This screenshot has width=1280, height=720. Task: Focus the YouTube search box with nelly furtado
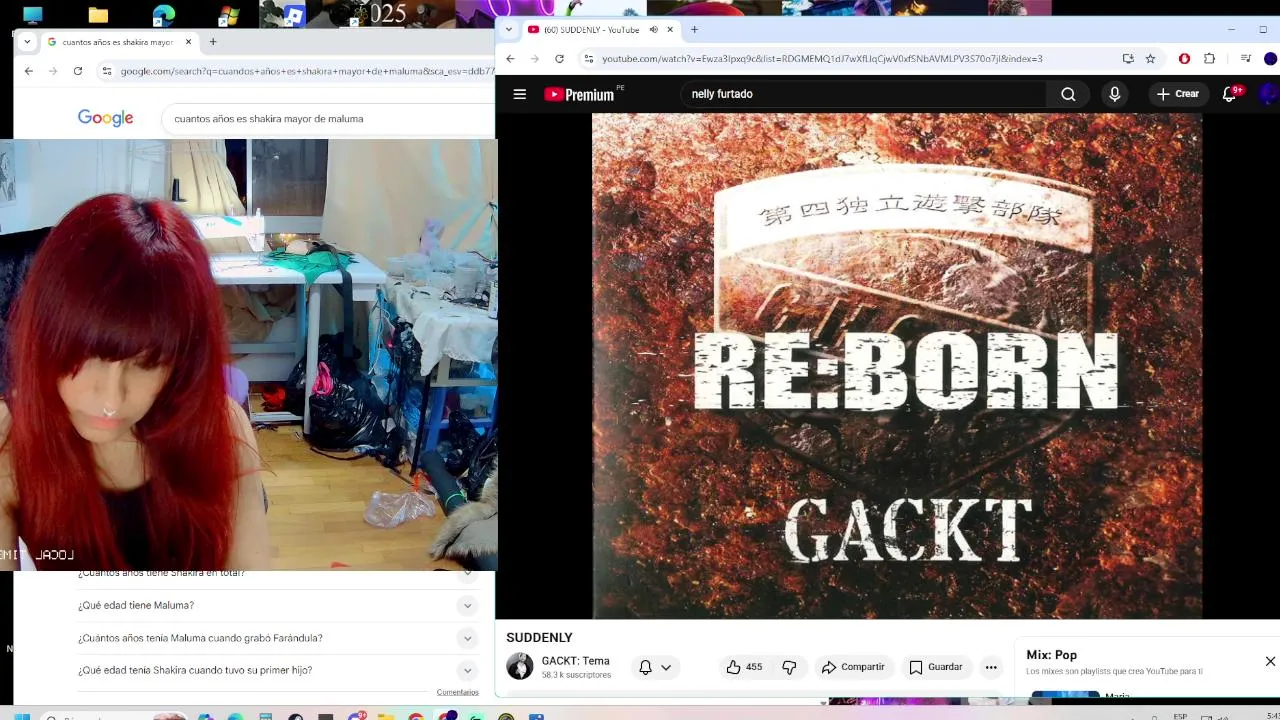pyautogui.click(x=864, y=94)
